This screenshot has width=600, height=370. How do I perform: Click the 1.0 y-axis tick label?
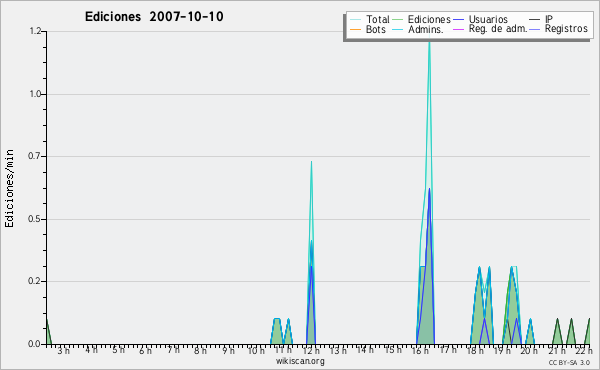pos(35,94)
